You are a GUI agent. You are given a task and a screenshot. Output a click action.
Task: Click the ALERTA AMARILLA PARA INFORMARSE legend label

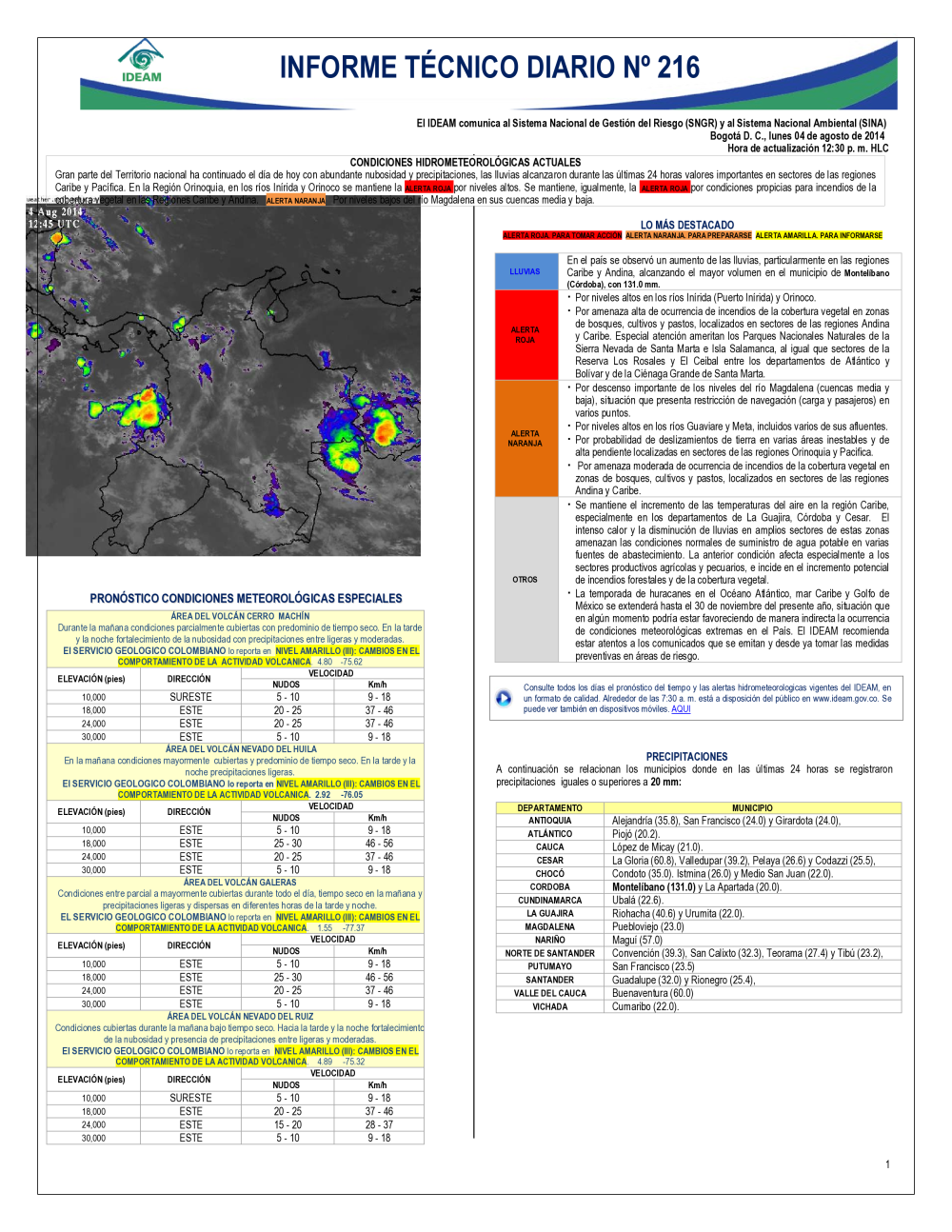coord(819,235)
